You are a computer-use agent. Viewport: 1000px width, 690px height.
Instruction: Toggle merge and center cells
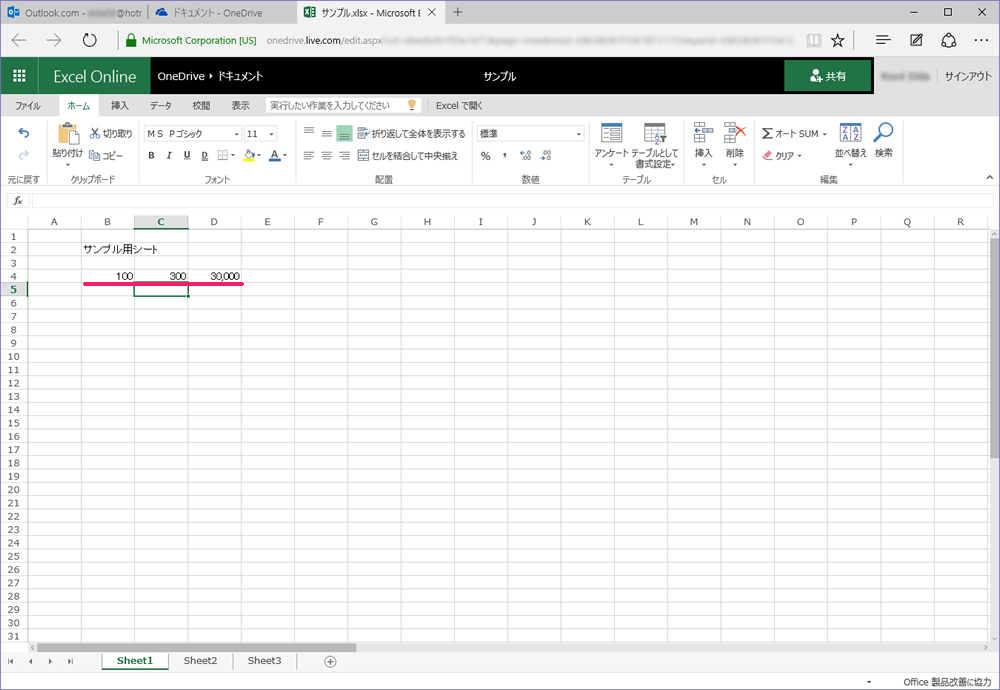[408, 155]
